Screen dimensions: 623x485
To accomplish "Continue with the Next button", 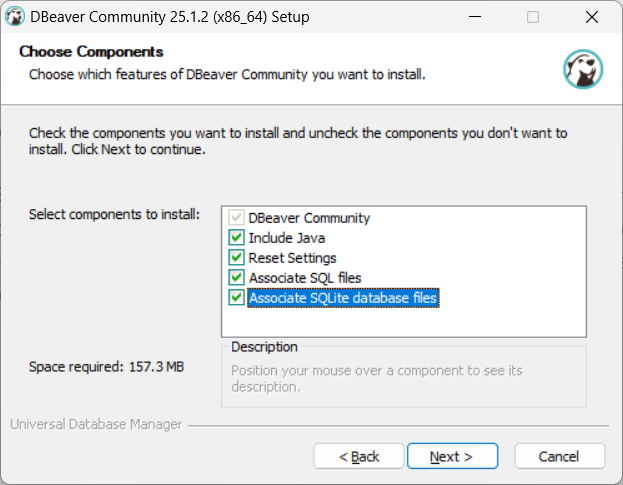I will [x=452, y=456].
